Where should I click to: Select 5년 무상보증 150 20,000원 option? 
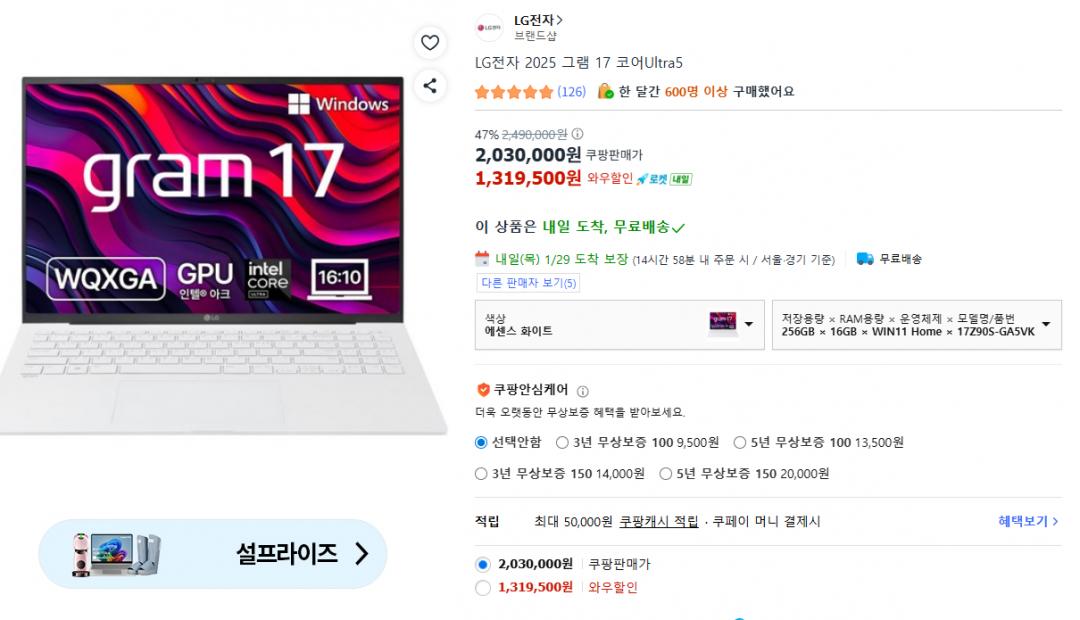pos(744,473)
